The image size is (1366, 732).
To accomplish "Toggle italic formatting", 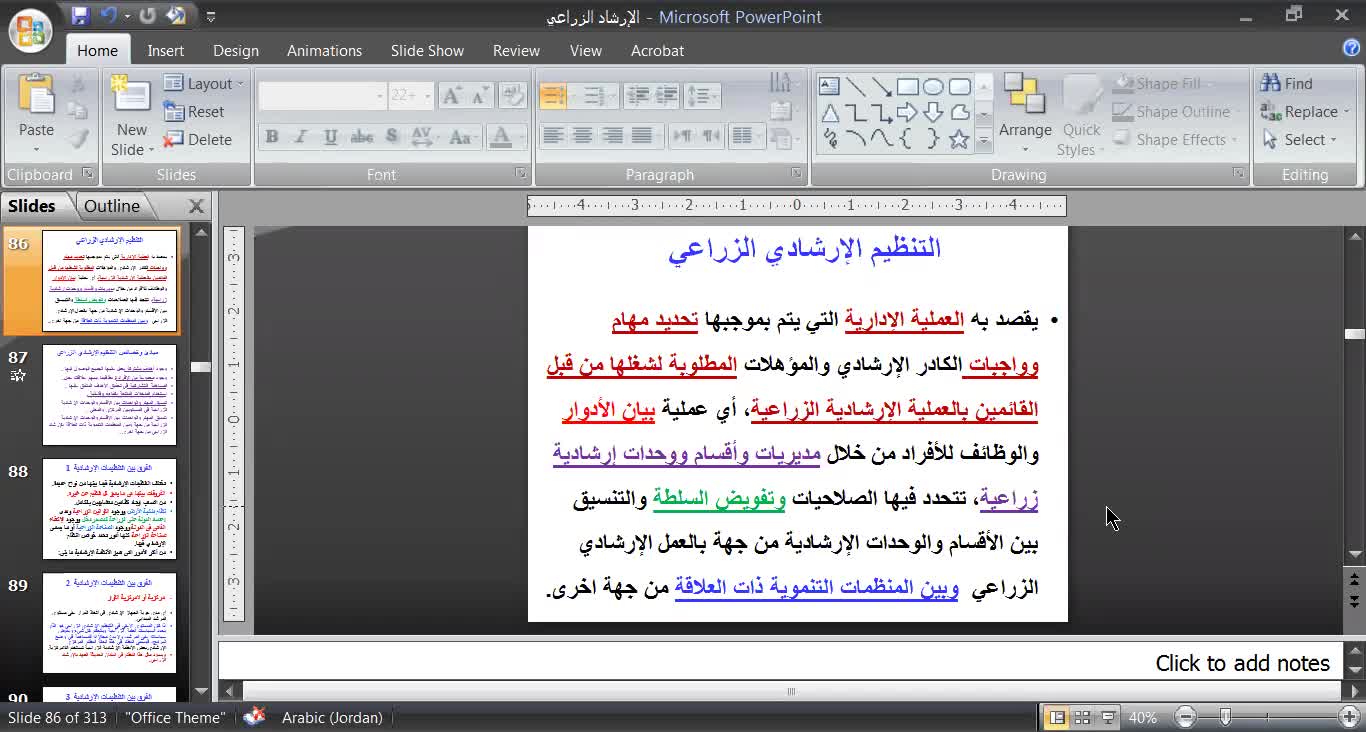I will pyautogui.click(x=301, y=137).
